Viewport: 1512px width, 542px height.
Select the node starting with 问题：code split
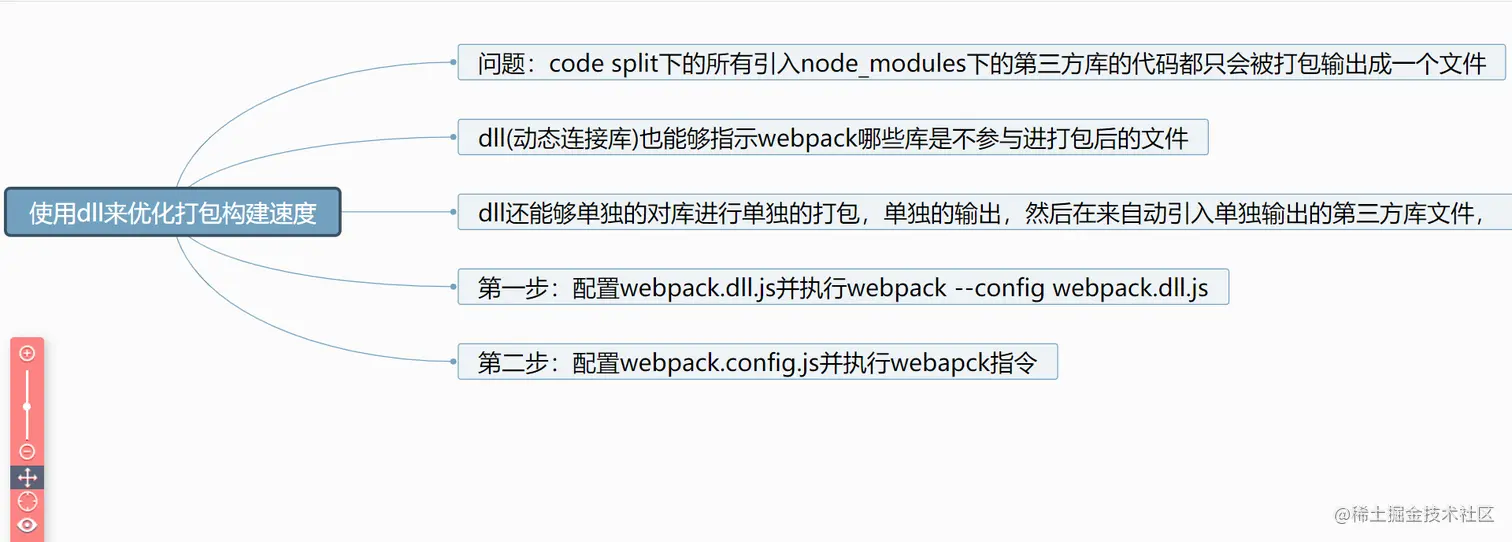point(982,62)
